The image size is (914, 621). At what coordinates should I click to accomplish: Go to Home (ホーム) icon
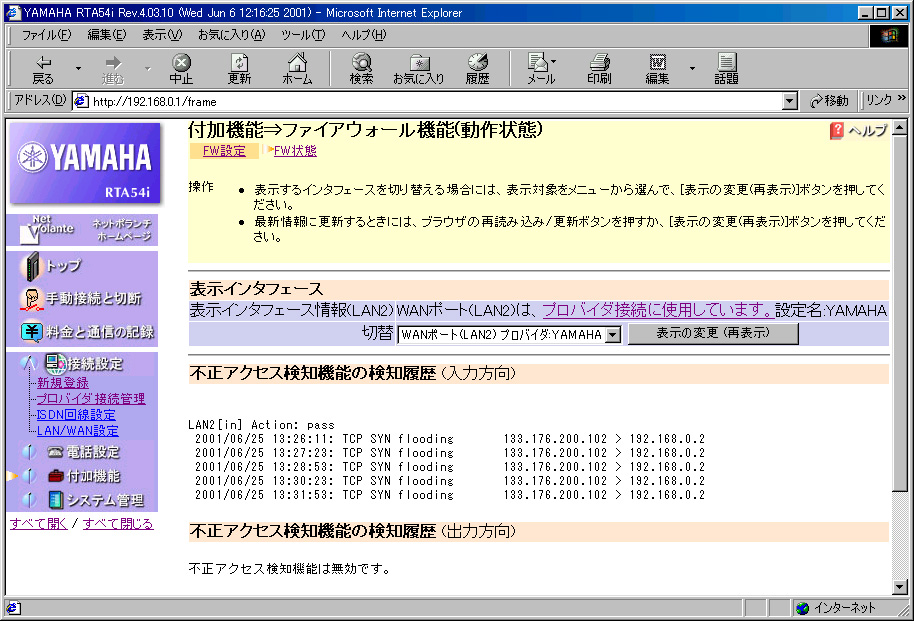click(297, 68)
